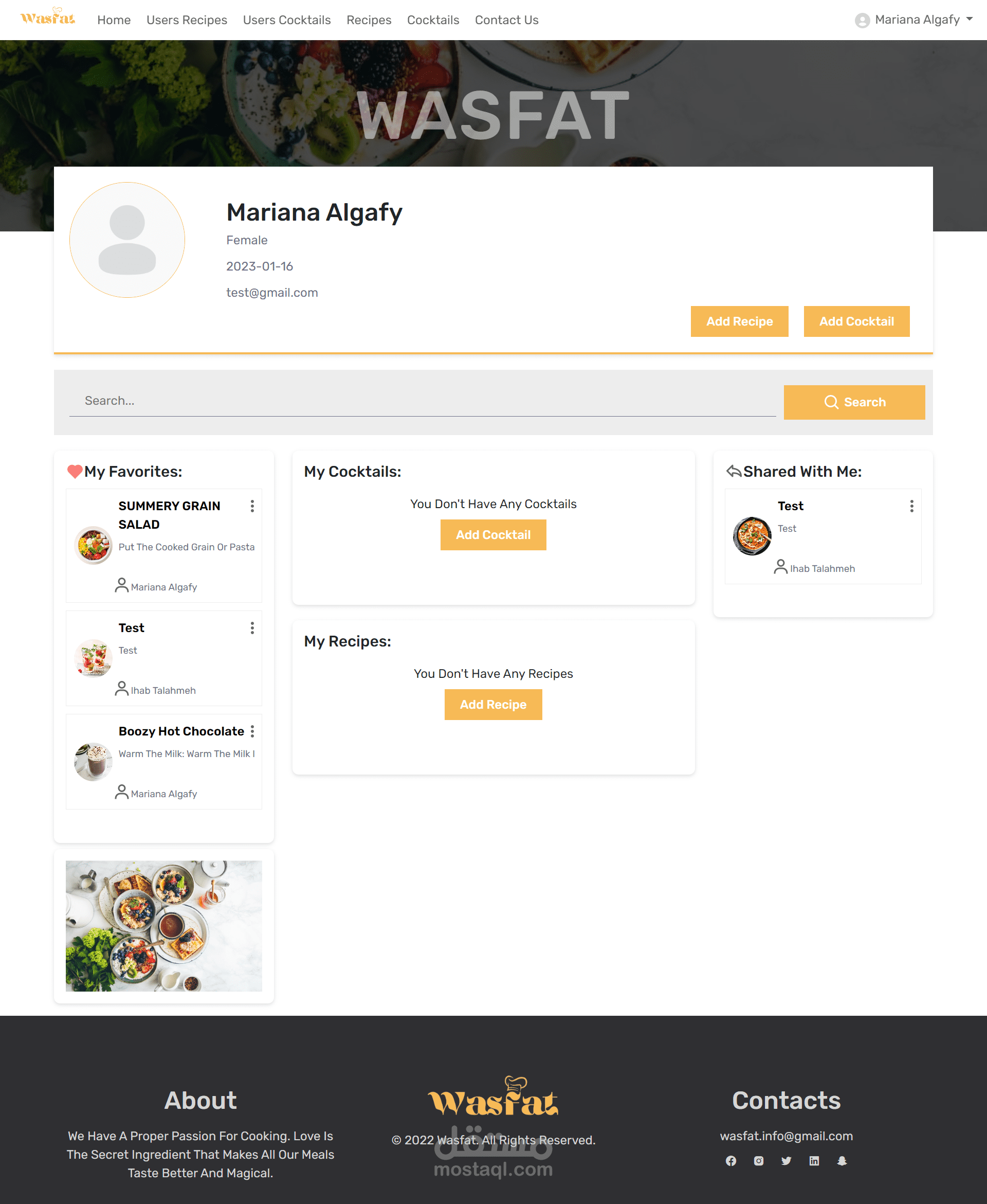Click Add Cocktail button in profile header
Screen dimensions: 987x1204
(856, 321)
